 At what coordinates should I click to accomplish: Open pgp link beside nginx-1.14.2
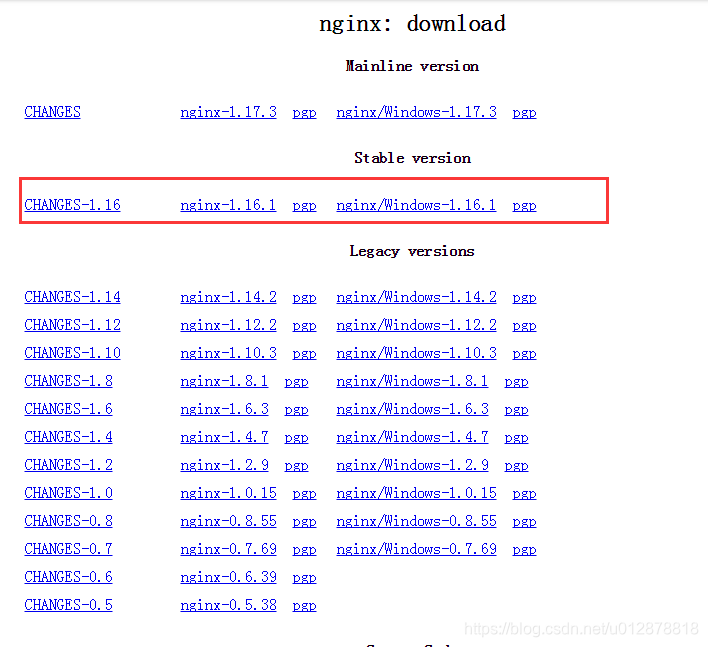[x=304, y=298]
